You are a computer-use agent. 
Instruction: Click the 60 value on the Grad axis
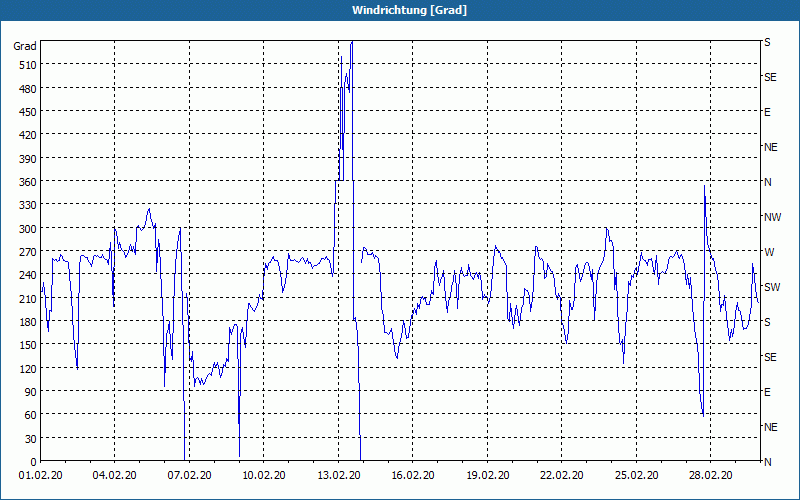31,415
